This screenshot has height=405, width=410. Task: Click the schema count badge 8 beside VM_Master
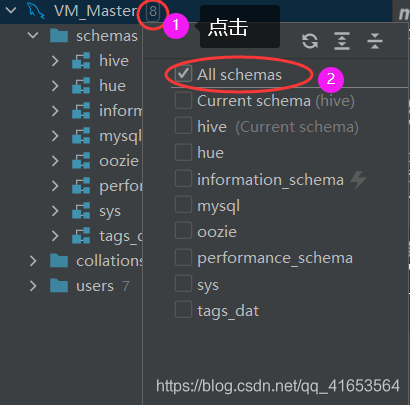[x=153, y=11]
